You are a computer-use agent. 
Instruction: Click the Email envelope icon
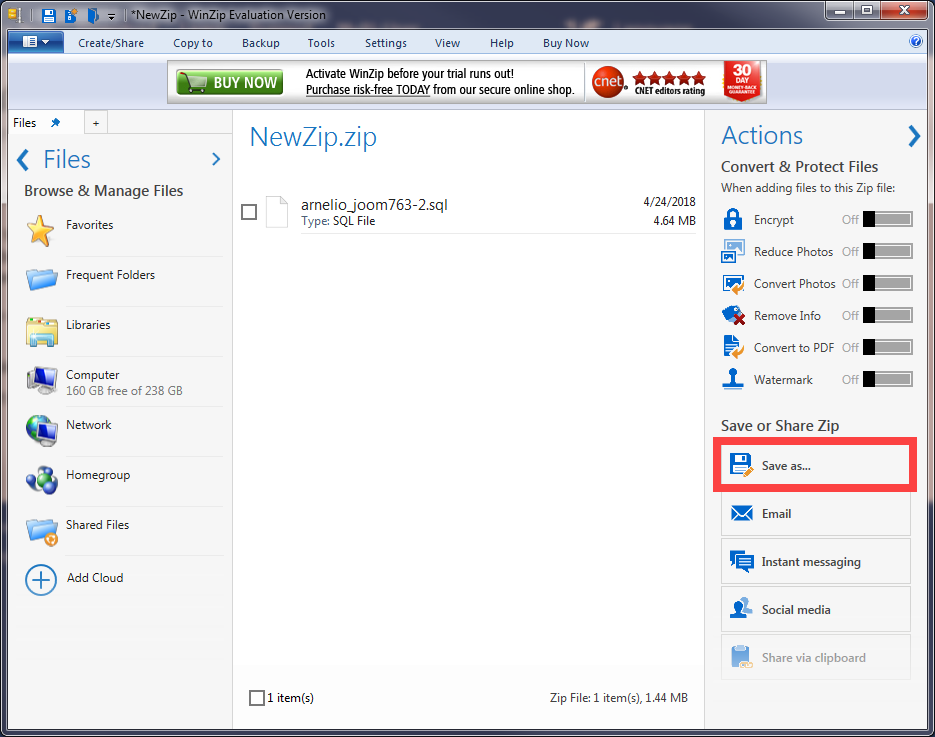point(741,514)
